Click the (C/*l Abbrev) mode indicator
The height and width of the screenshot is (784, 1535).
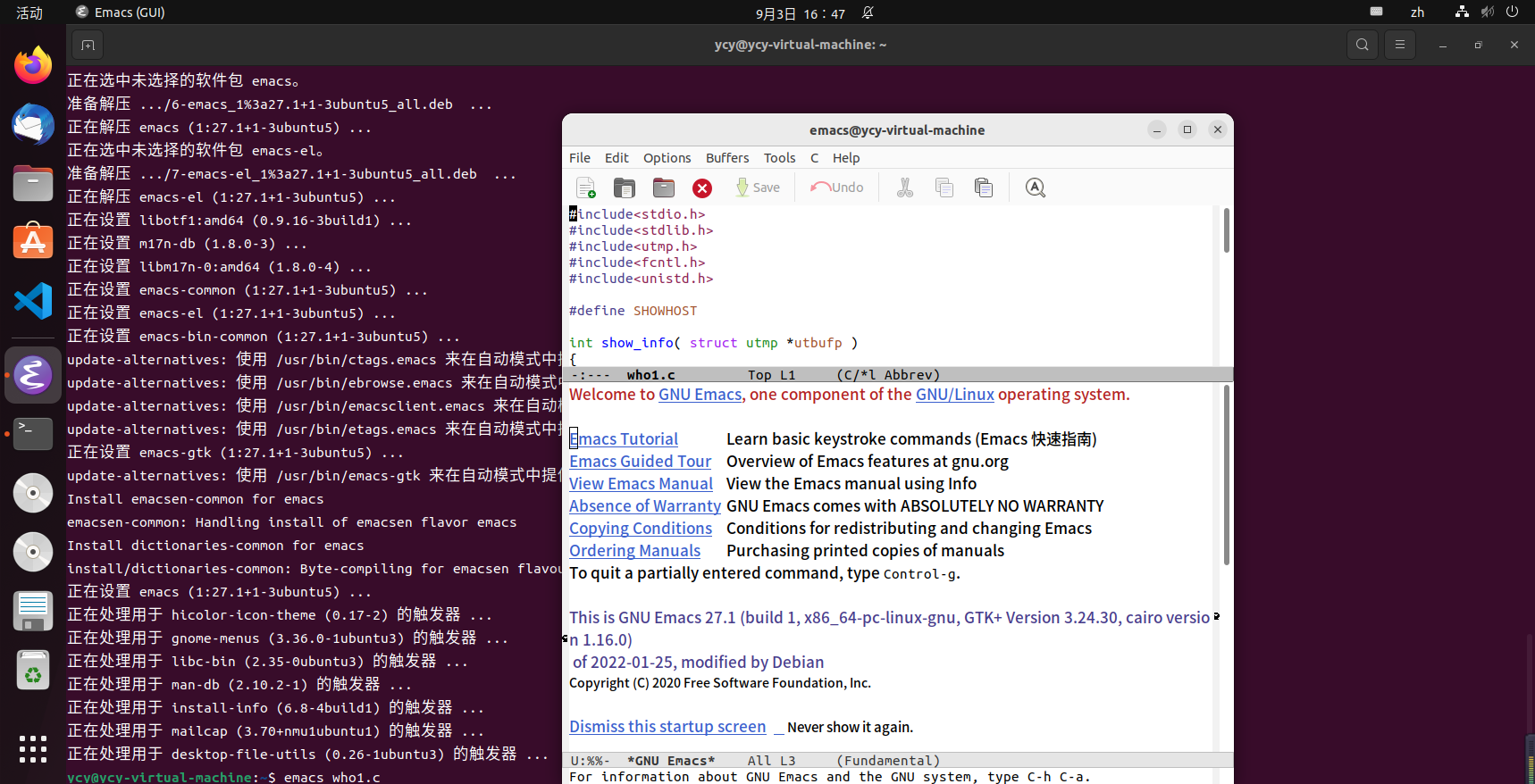888,375
